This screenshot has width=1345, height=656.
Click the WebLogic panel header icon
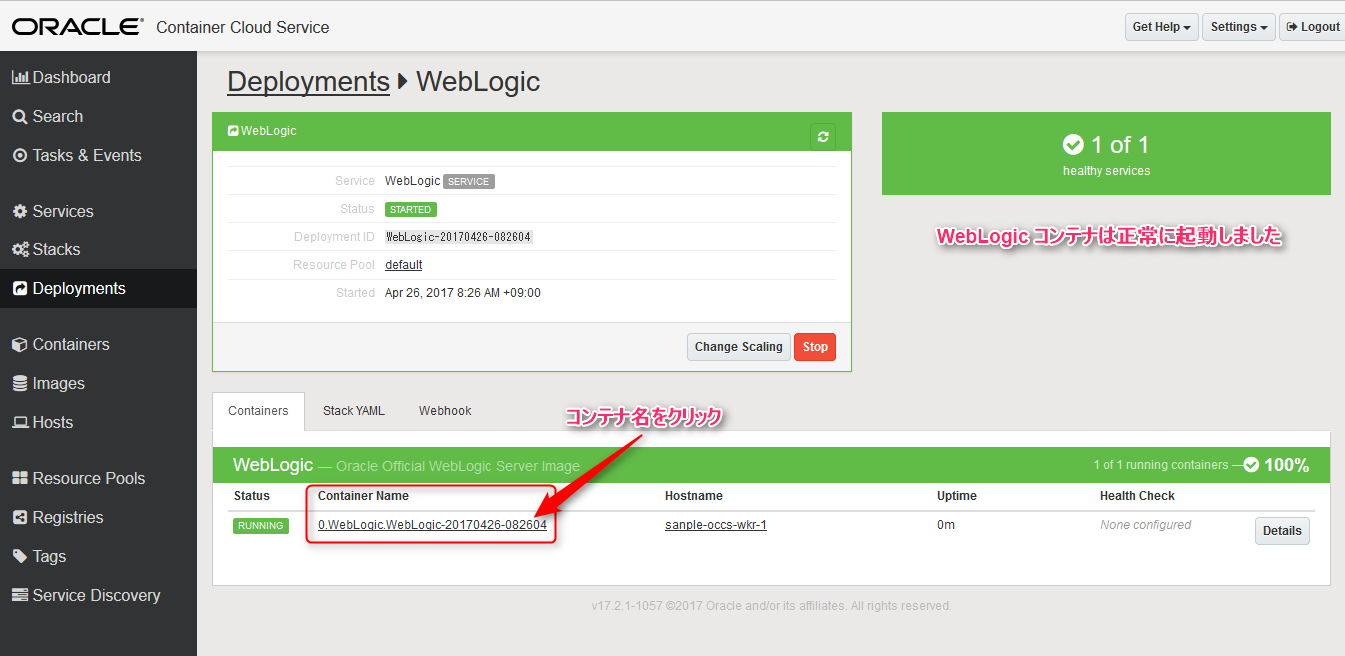coord(233,131)
